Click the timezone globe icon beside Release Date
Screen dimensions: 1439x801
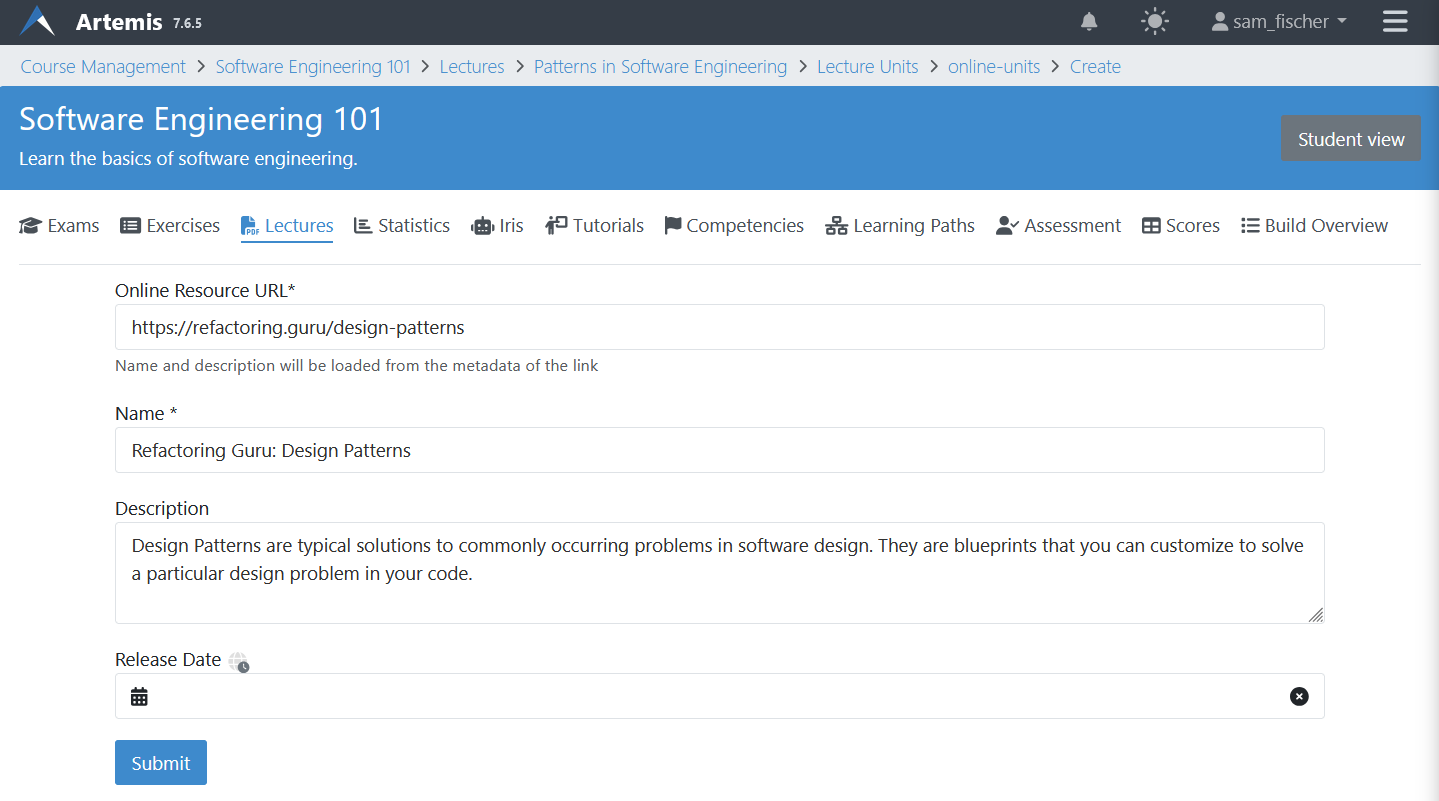pos(238,661)
